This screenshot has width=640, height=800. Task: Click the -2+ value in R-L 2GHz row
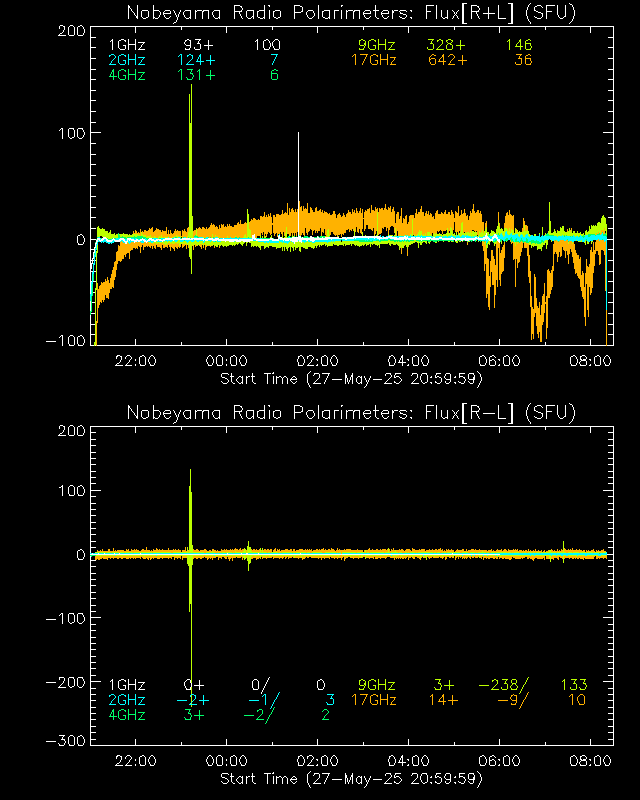pos(193,699)
